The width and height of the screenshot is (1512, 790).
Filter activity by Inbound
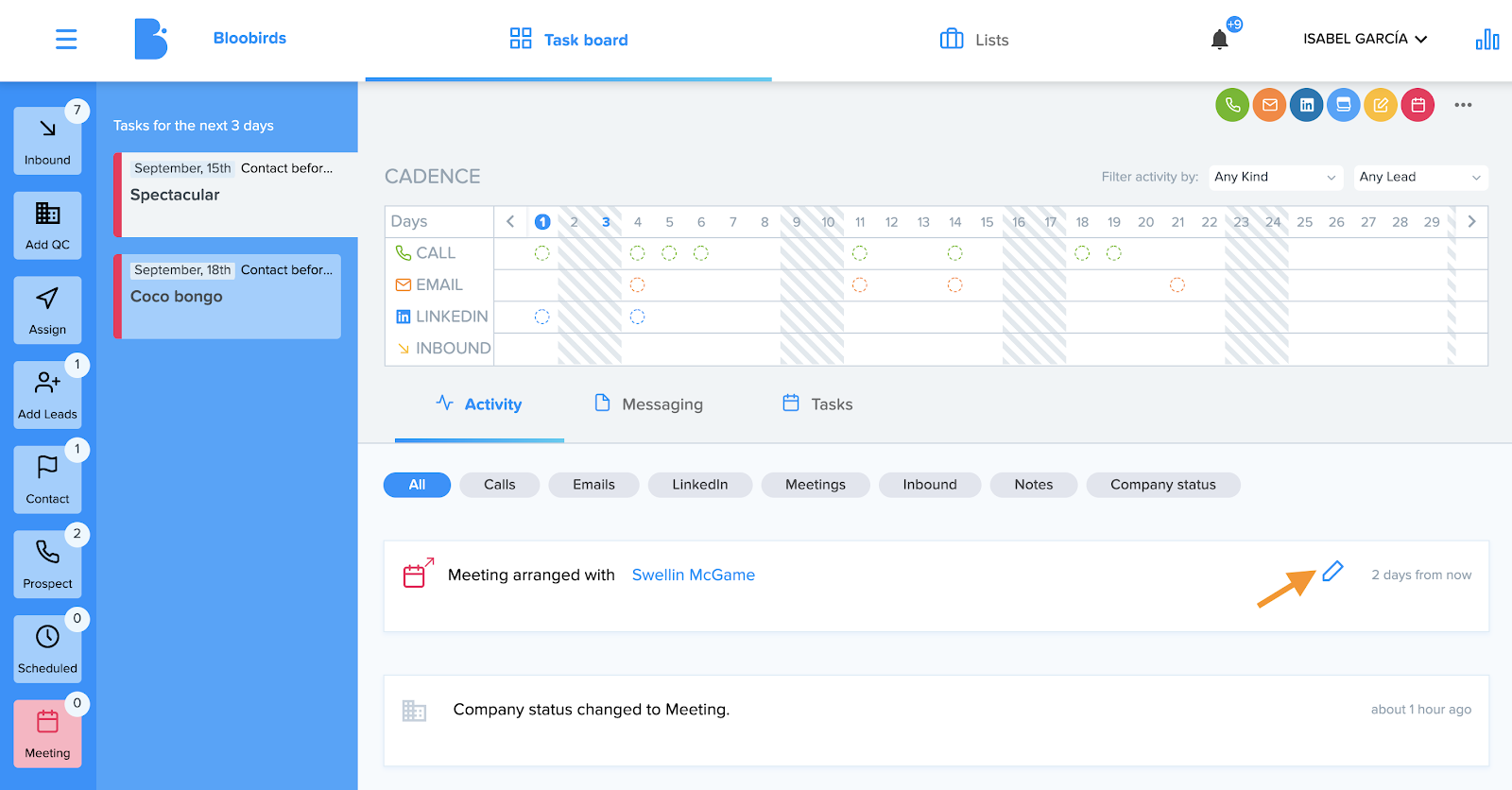point(930,485)
